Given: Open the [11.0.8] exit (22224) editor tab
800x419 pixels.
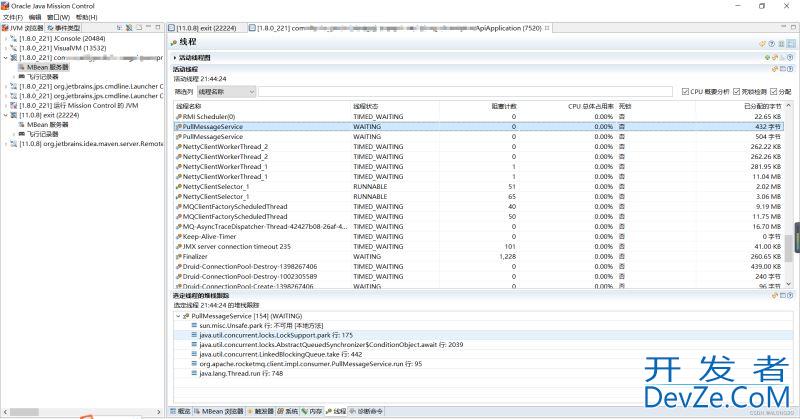Looking at the screenshot, I should pyautogui.click(x=203, y=28).
